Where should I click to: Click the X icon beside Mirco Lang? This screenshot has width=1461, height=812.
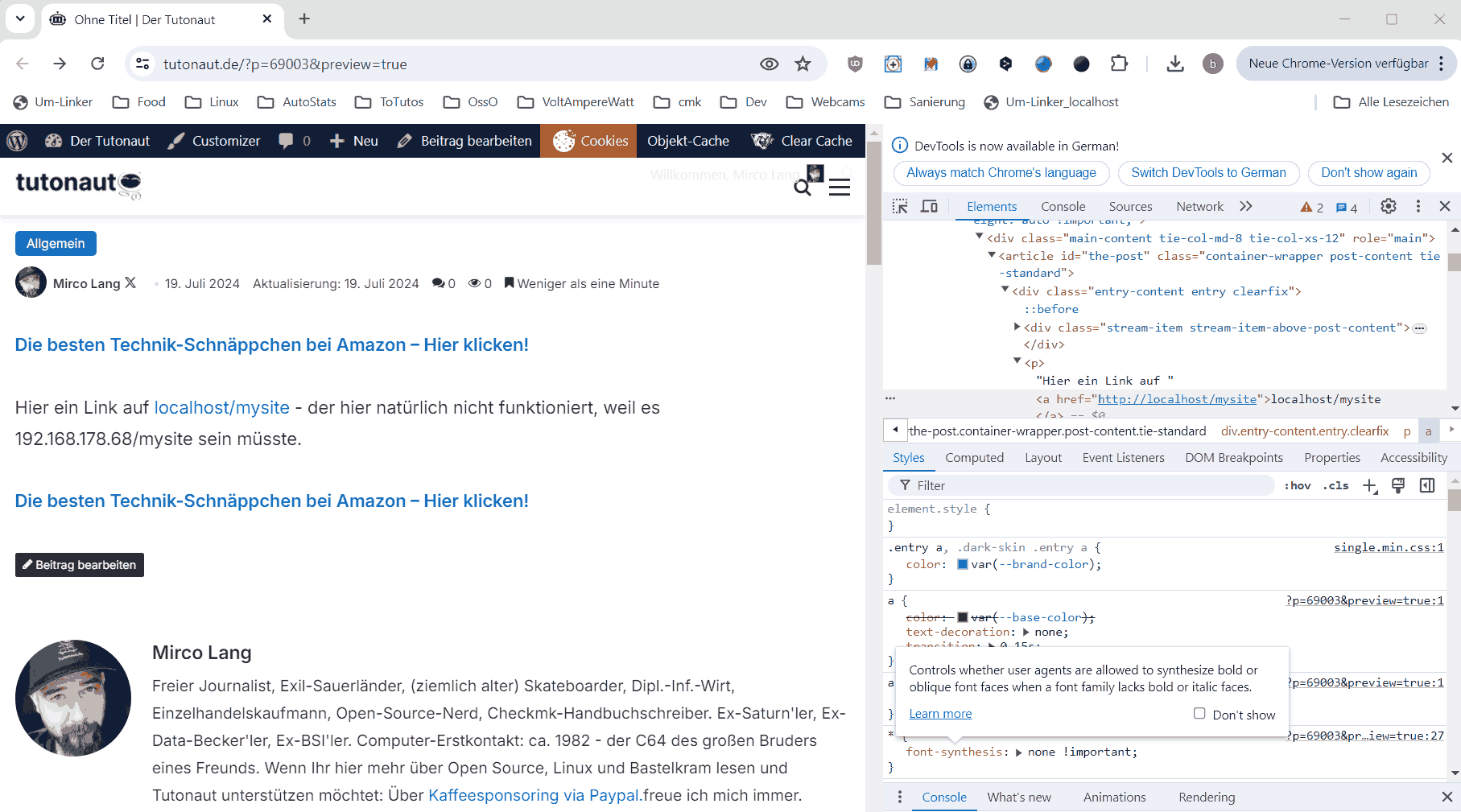pyautogui.click(x=130, y=282)
